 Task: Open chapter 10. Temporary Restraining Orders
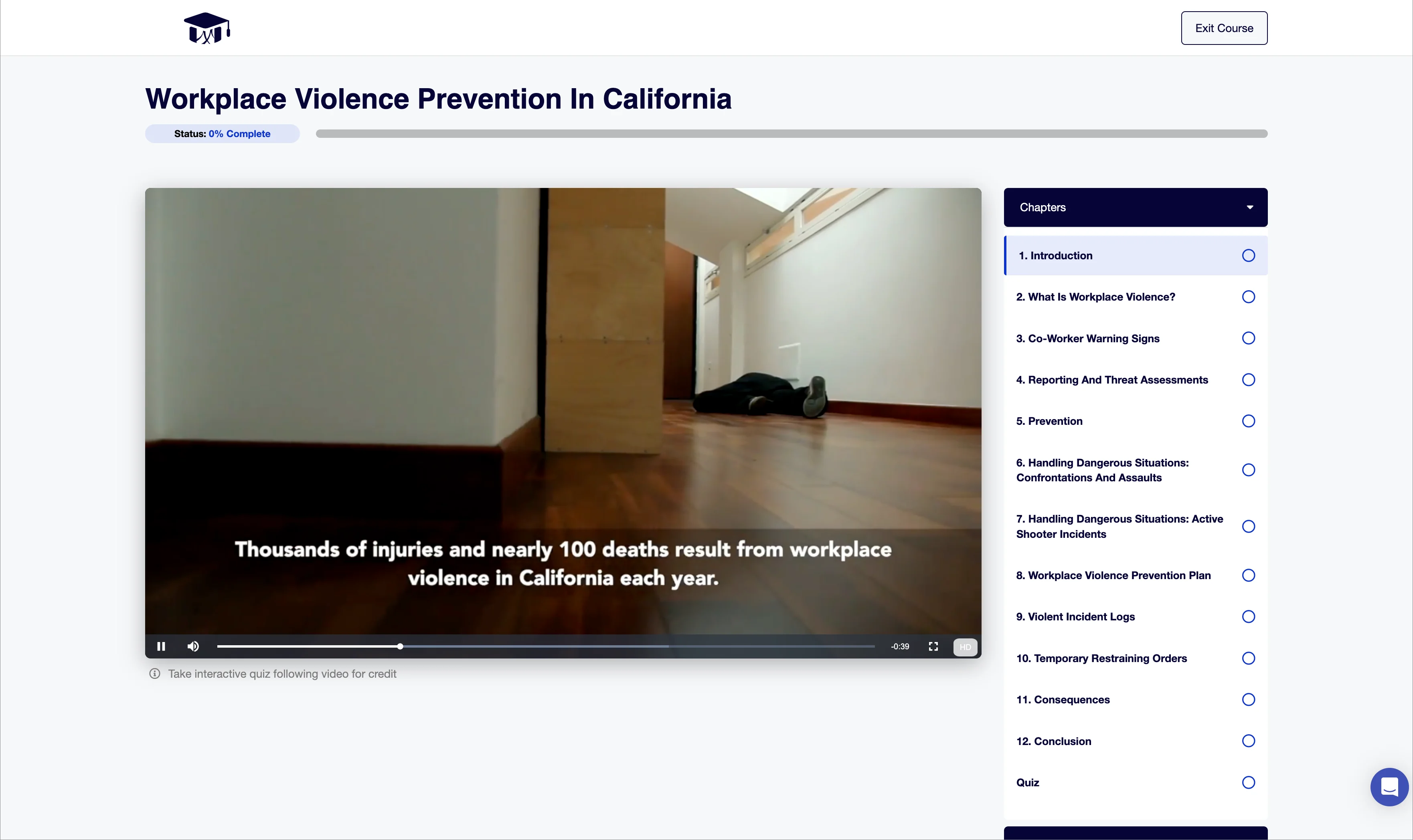pos(1101,658)
